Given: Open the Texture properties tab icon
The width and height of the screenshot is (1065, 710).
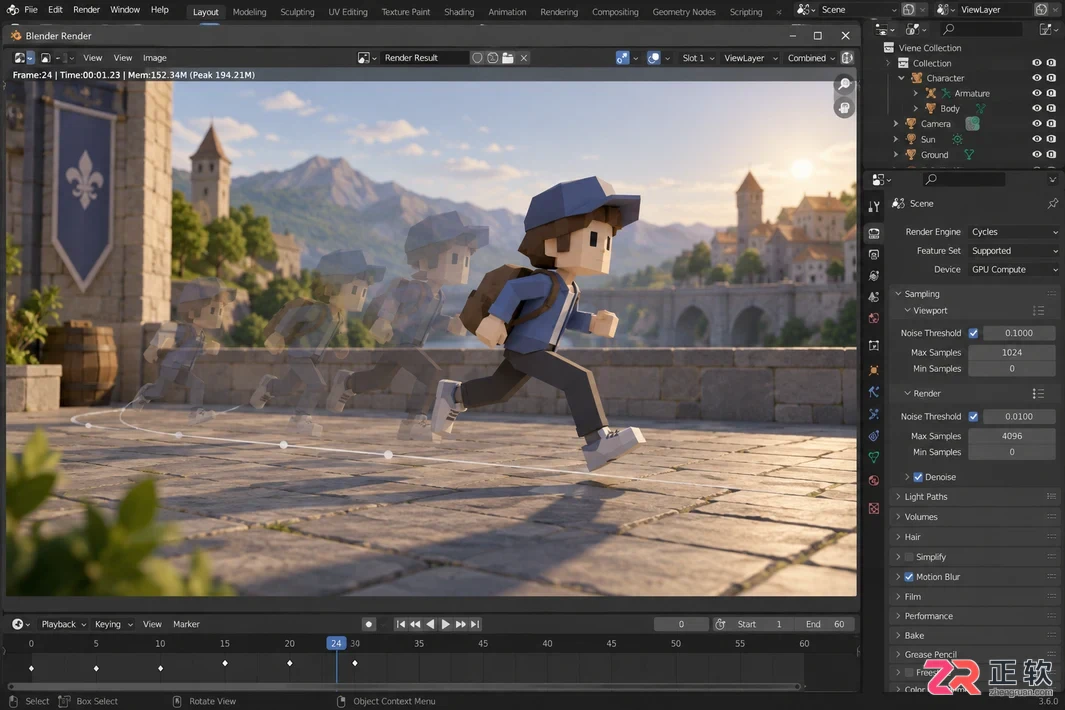Looking at the screenshot, I should coord(874,508).
